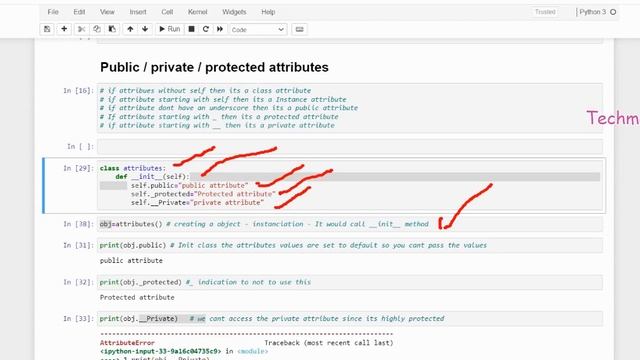This screenshot has width=640, height=360.
Task: Click 'Traceback (most recent call last)' text
Action: (329, 343)
